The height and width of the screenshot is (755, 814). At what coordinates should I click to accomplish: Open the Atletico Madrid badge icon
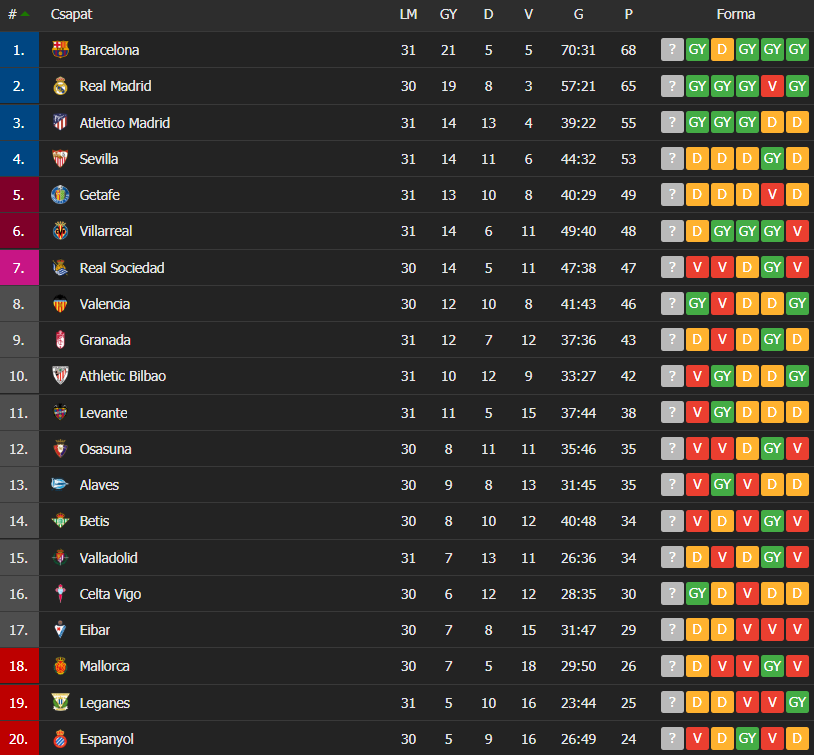click(x=60, y=123)
